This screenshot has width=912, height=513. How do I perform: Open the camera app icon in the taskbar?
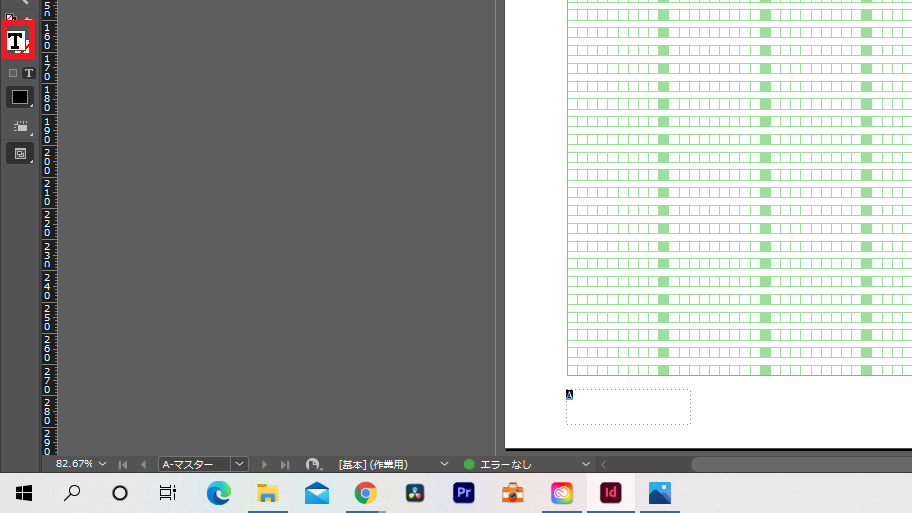click(512, 493)
